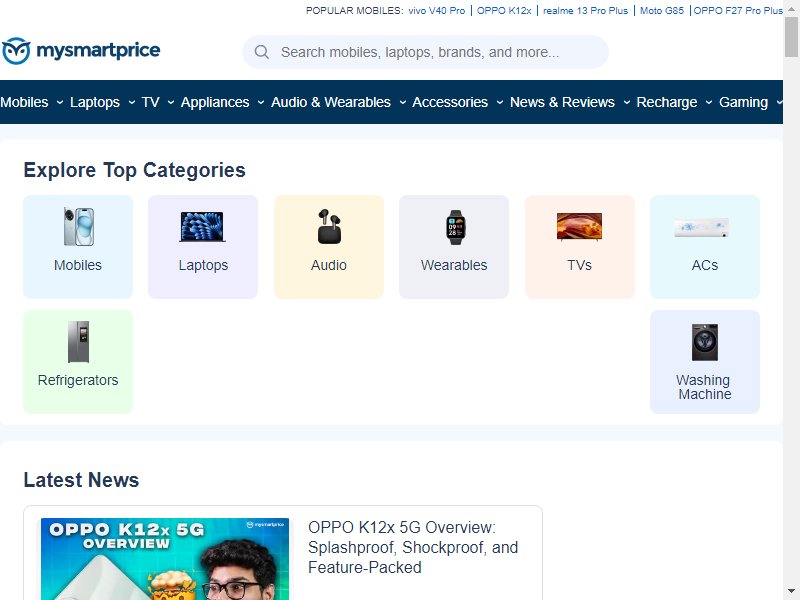This screenshot has width=800, height=600.
Task: Select the Refrigerators category label
Action: coord(78,381)
